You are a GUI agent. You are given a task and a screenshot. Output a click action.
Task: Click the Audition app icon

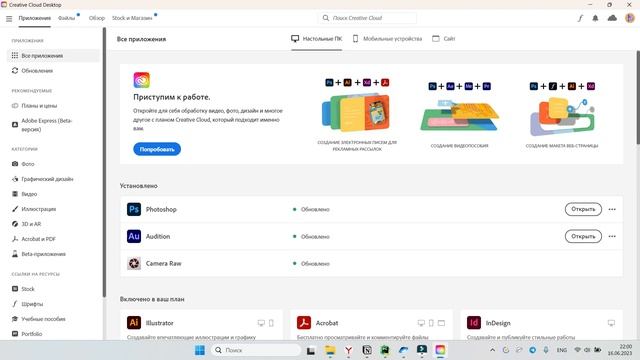point(134,236)
